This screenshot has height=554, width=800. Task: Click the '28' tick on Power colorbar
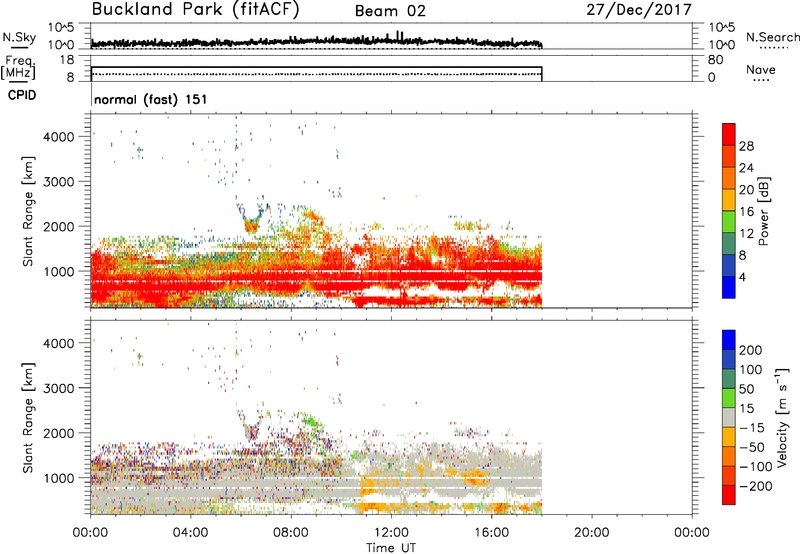click(746, 146)
